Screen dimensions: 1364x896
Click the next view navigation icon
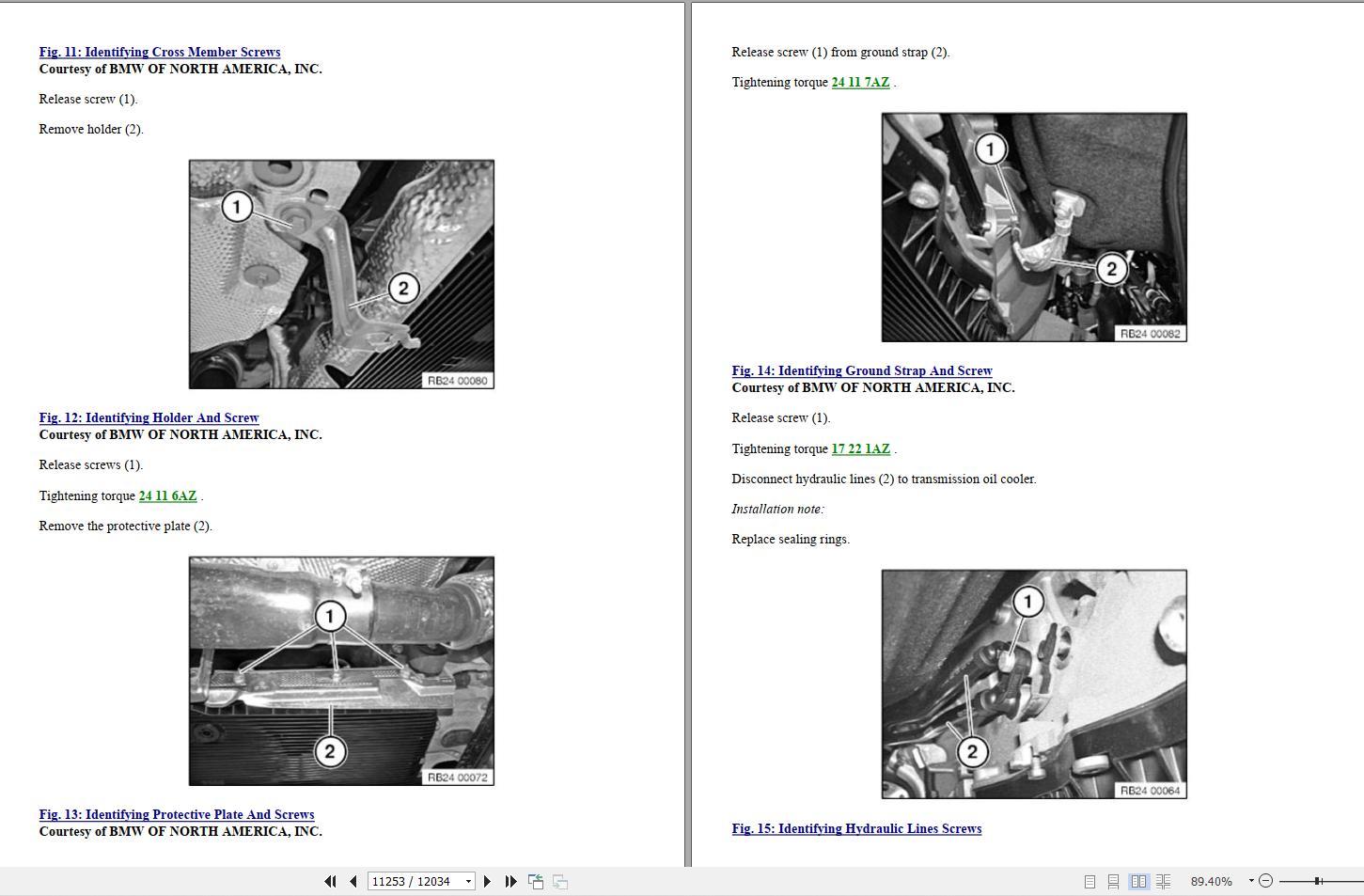point(560,881)
